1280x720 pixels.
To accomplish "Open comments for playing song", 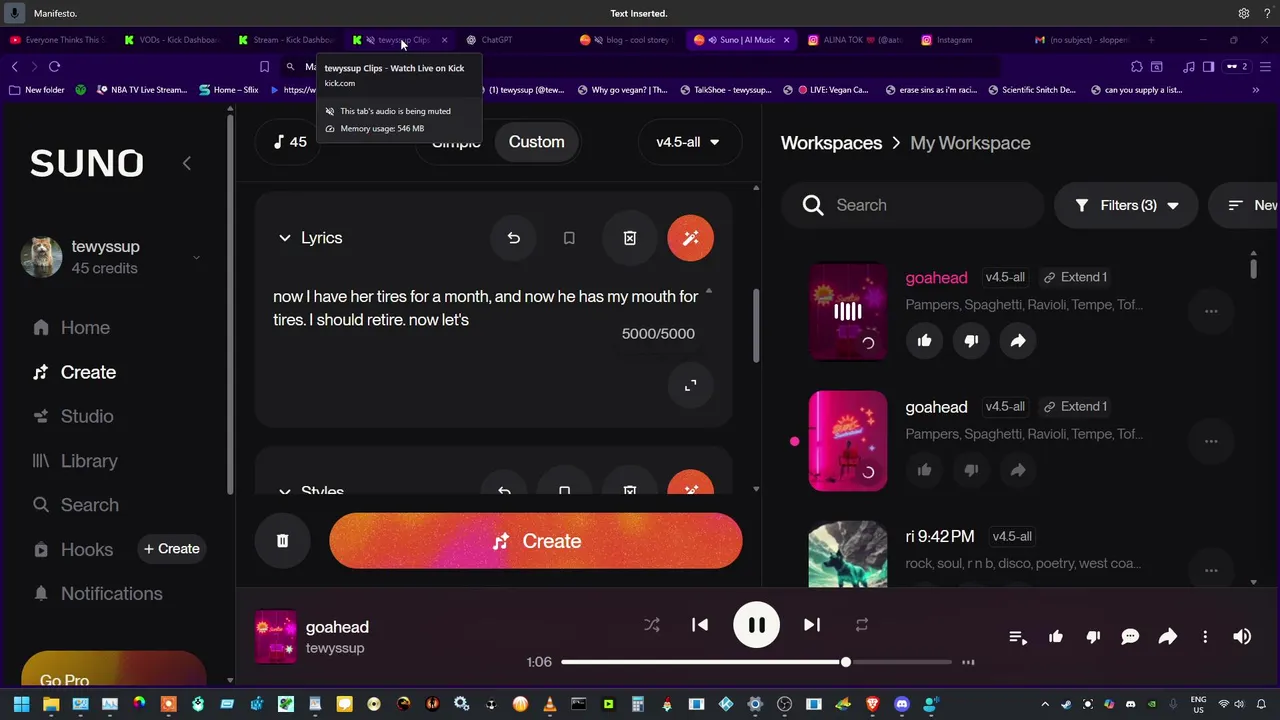I will (x=1130, y=637).
